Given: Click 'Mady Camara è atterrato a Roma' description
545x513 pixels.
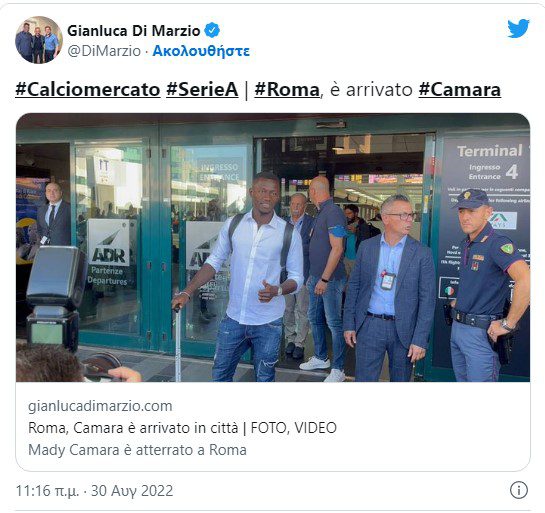Looking at the screenshot, I should click(x=137, y=450).
